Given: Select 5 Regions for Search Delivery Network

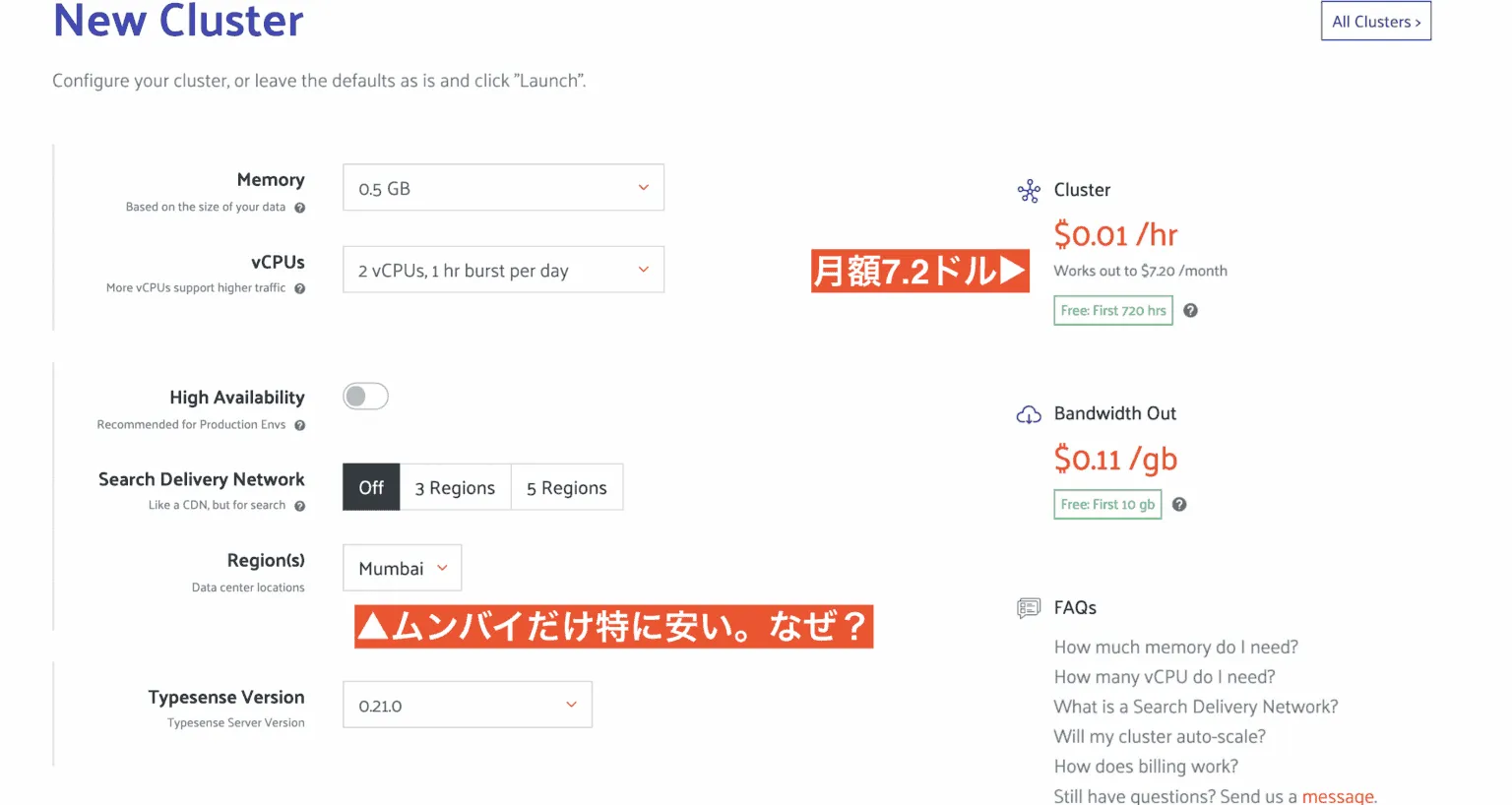Looking at the screenshot, I should click(566, 486).
